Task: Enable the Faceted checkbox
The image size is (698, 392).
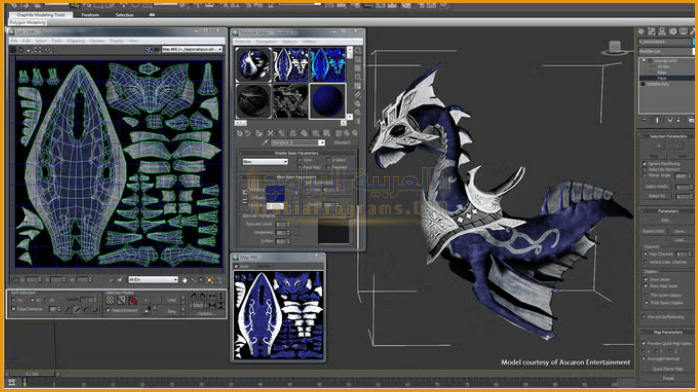Action: coord(328,167)
